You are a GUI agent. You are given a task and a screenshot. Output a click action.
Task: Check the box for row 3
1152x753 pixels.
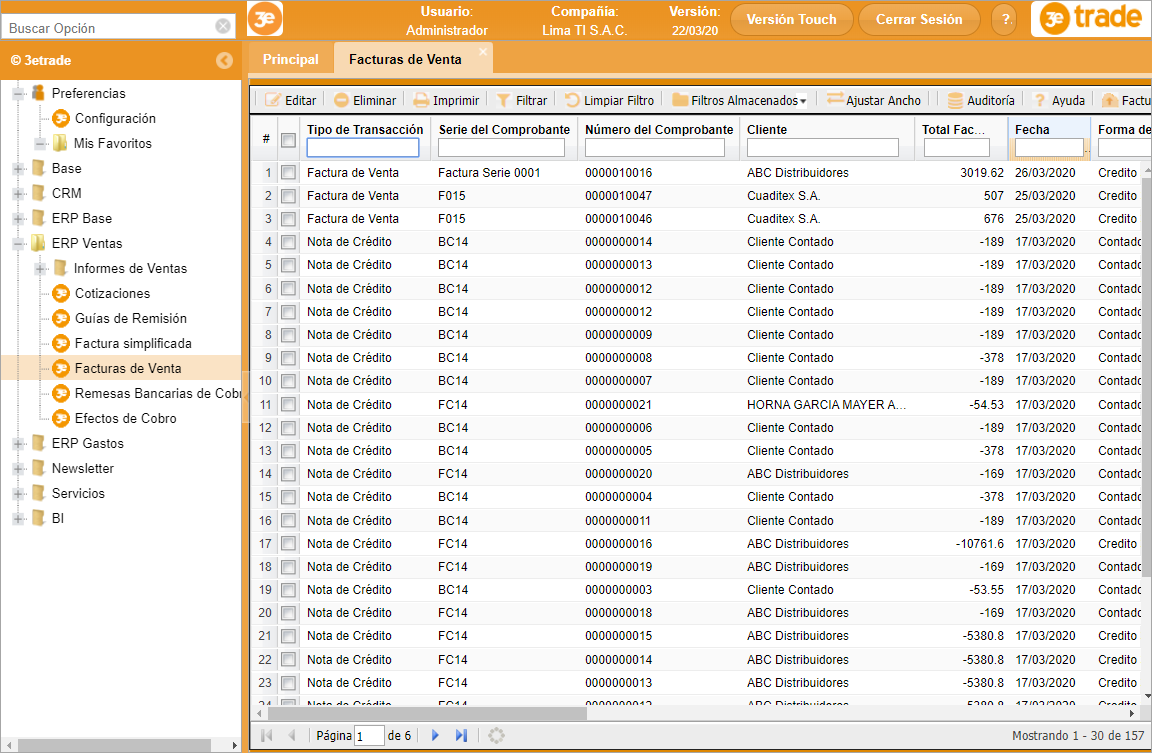tap(288, 219)
